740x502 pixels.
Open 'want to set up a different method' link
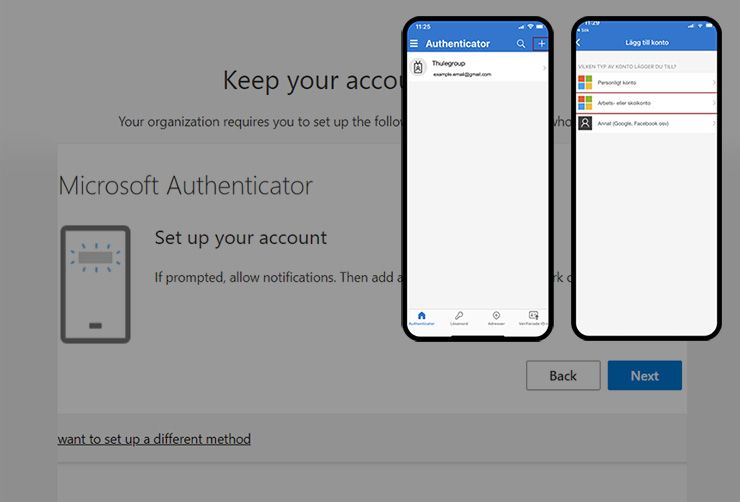pos(154,439)
